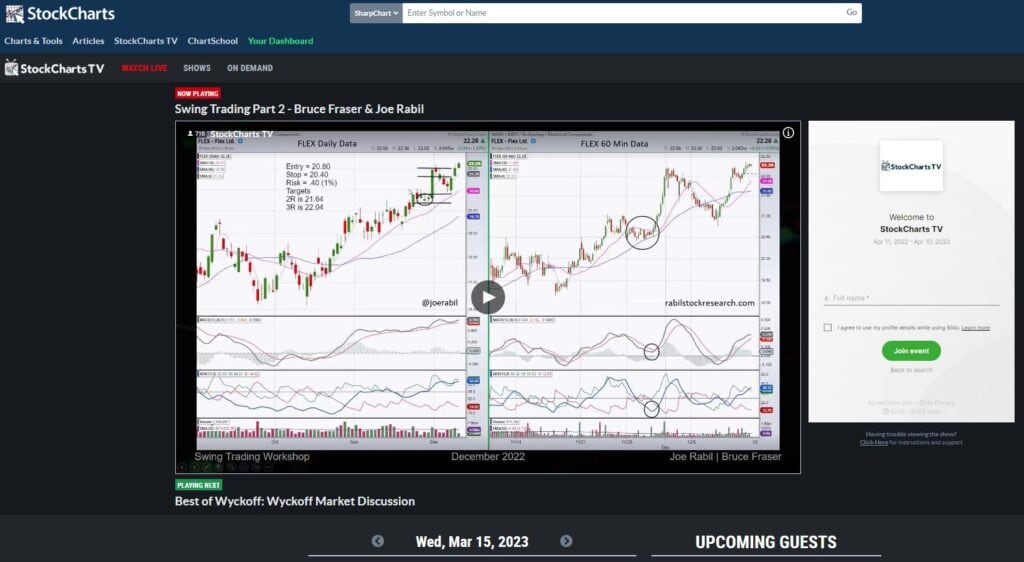Click the Full name field
Viewport: 1024px width, 562px height.
point(911,298)
